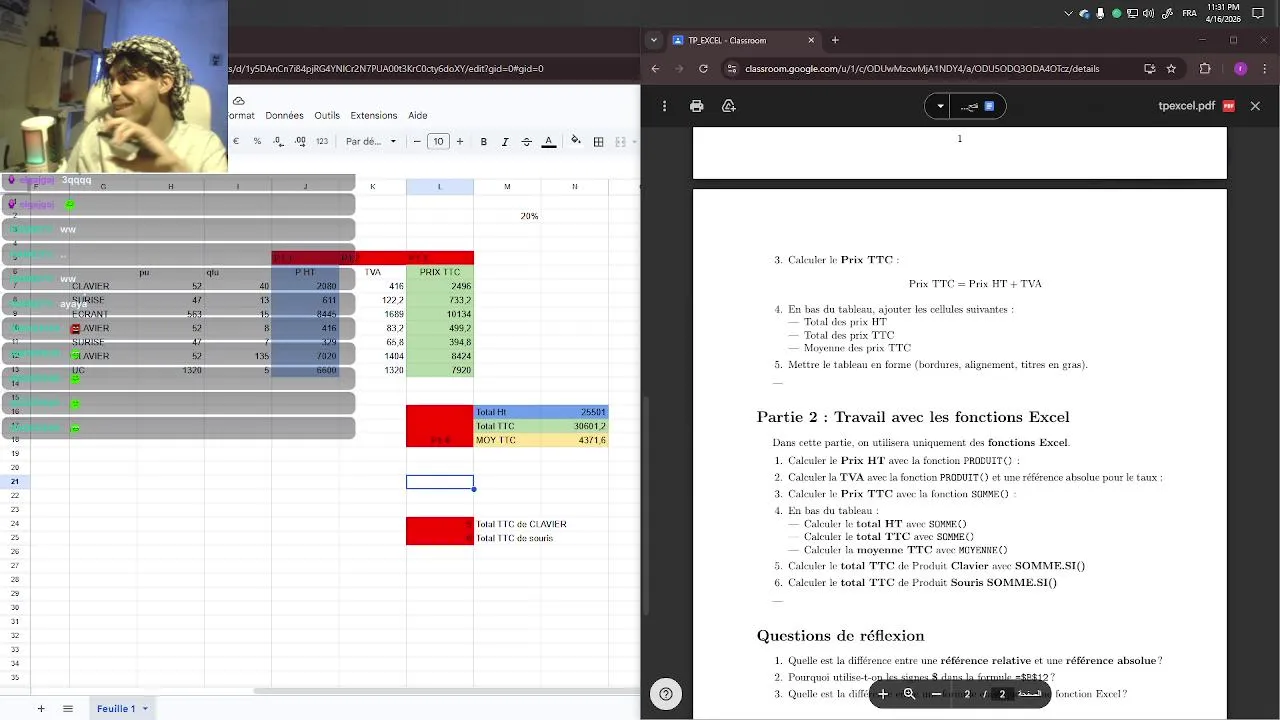Image resolution: width=1280 pixels, height=720 pixels.
Task: View site information icon in address bar
Action: (732, 69)
